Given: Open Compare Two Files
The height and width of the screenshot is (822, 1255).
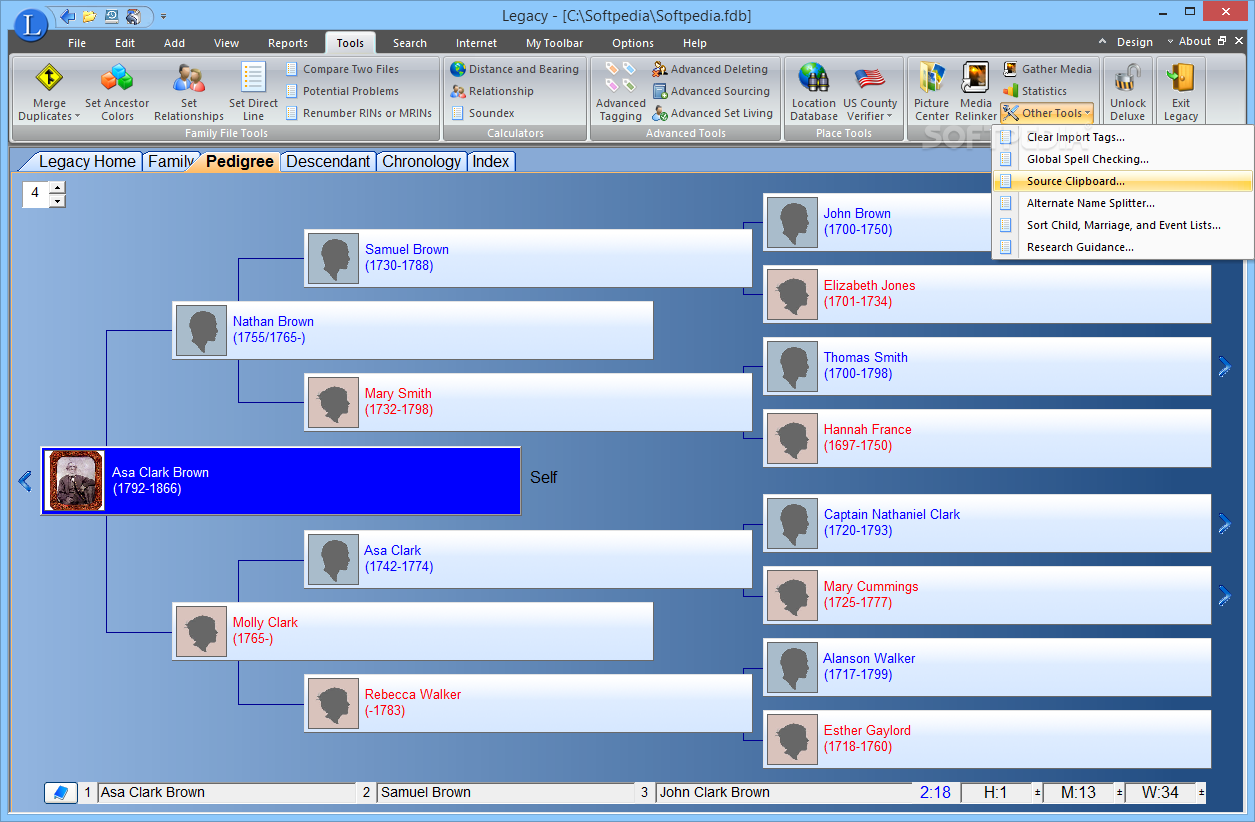Looking at the screenshot, I should (x=341, y=69).
